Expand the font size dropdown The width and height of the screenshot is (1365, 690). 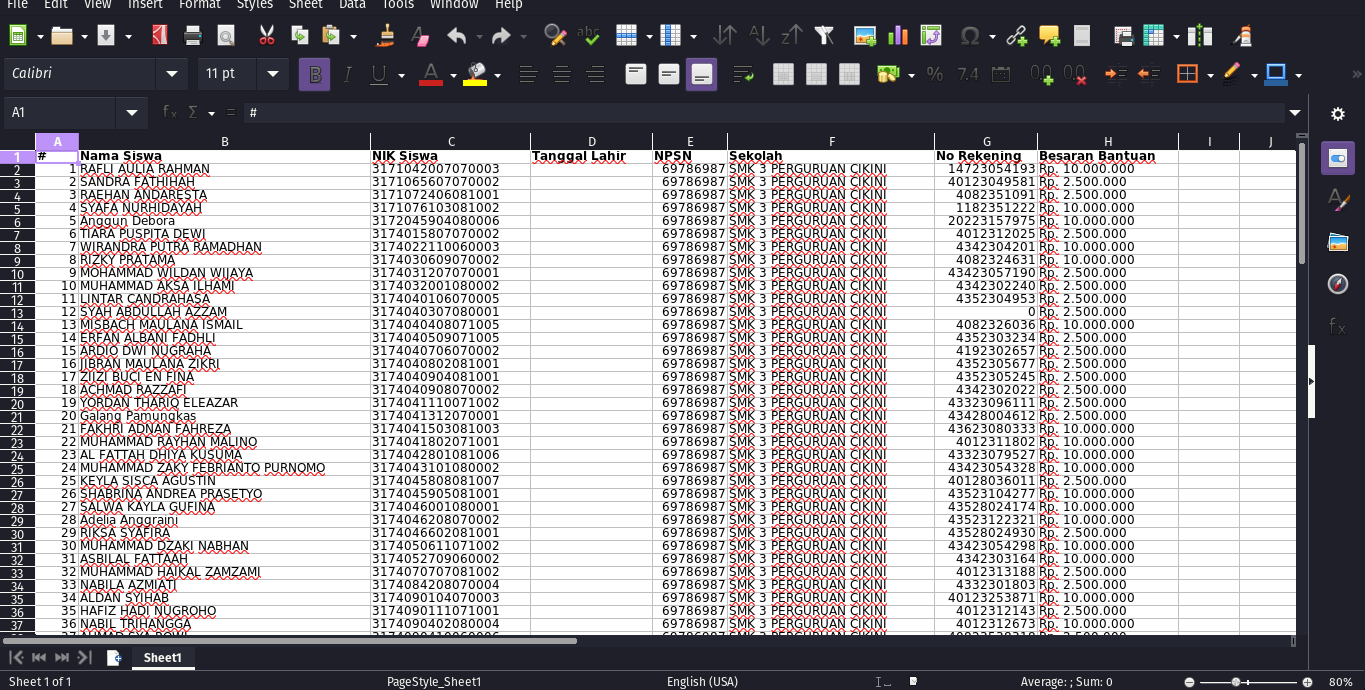(271, 74)
